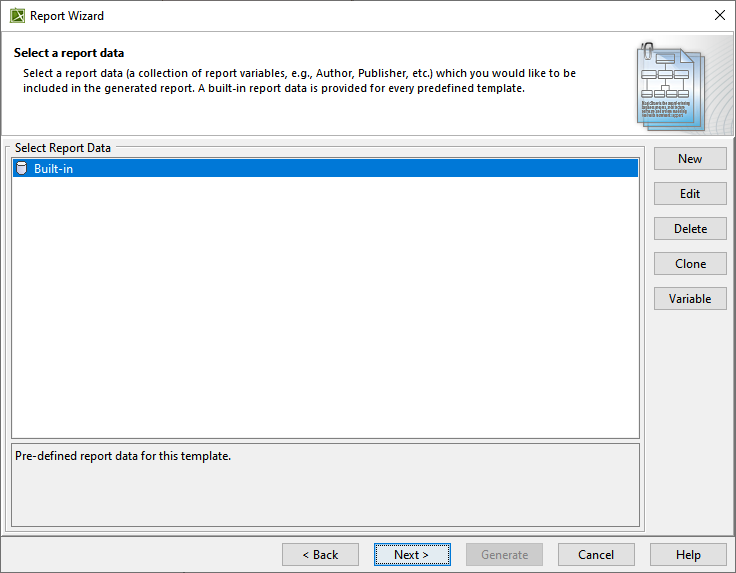Click the 'Select a report data' heading
The height and width of the screenshot is (573, 736).
69,53
